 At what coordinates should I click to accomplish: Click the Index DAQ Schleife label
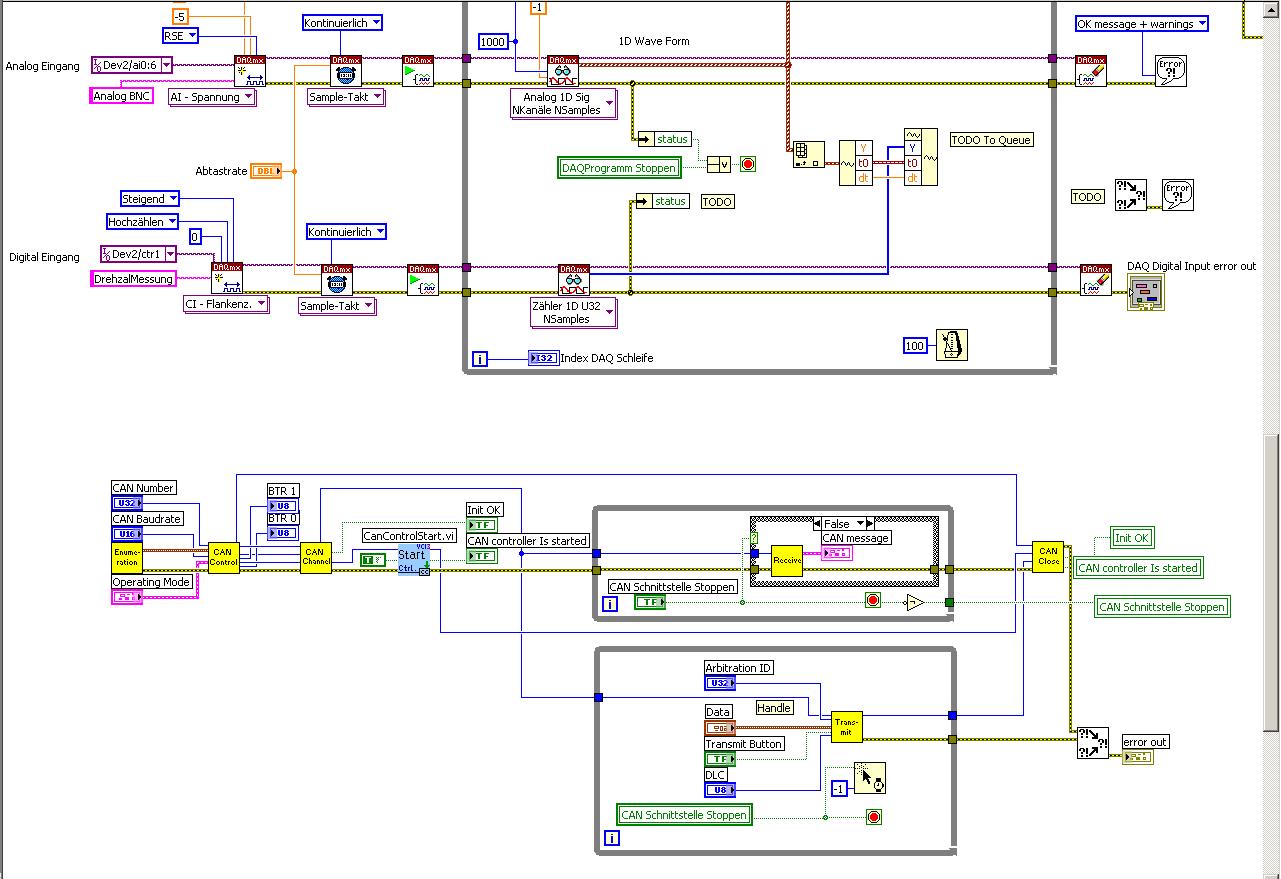coord(607,358)
